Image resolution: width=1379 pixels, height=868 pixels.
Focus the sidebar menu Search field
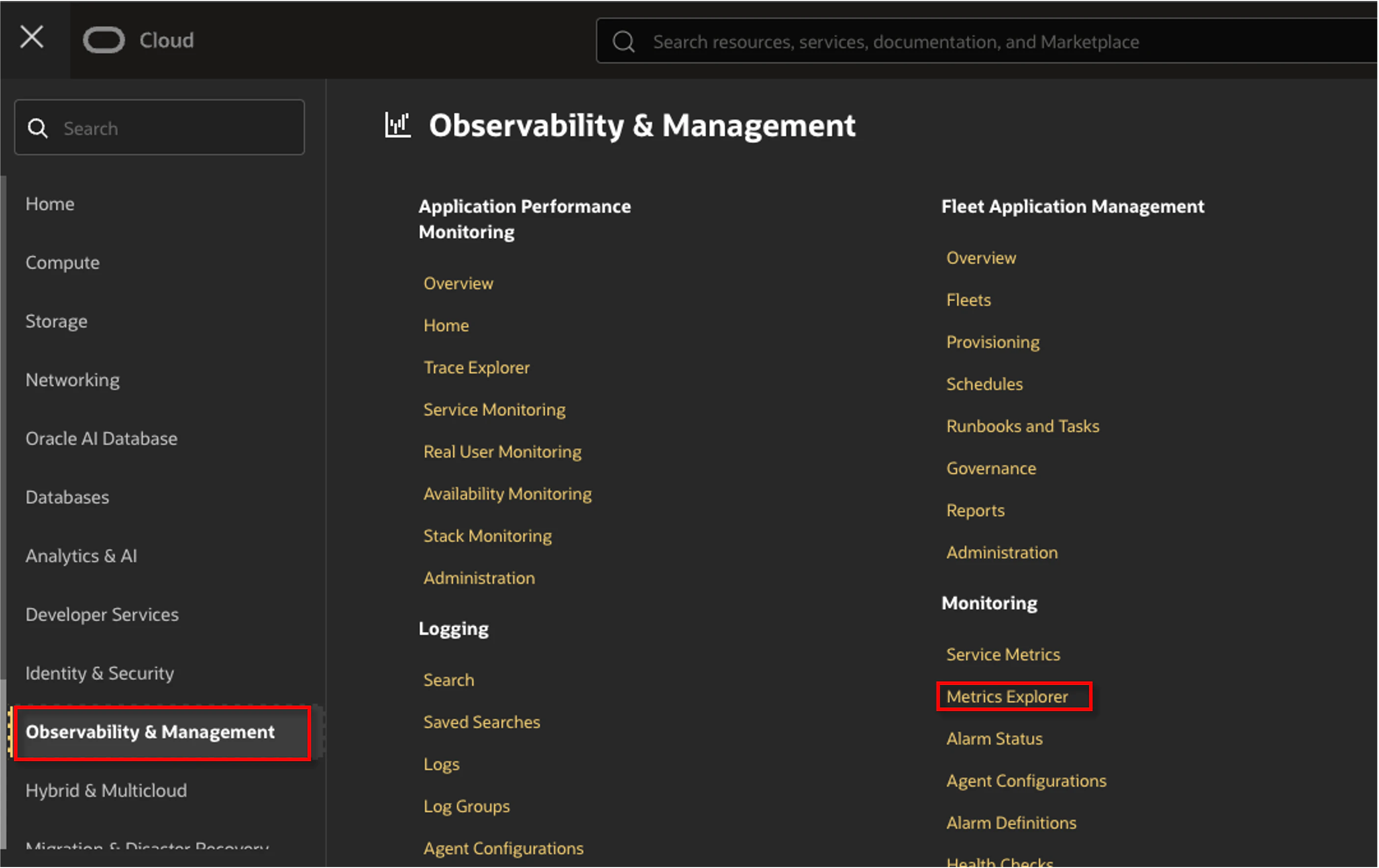(x=159, y=127)
